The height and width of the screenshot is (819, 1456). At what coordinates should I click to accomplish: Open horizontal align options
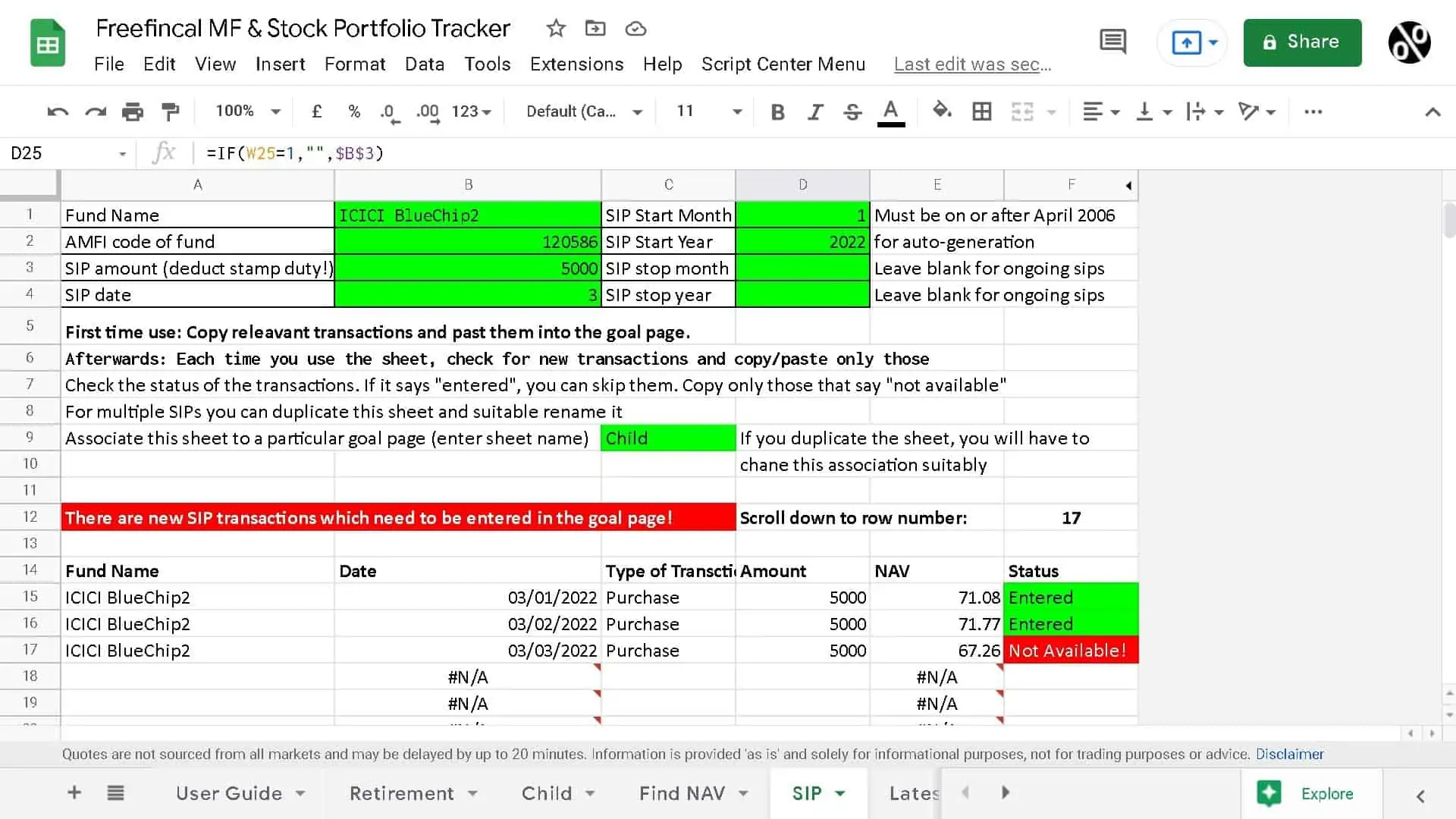pyautogui.click(x=1101, y=112)
